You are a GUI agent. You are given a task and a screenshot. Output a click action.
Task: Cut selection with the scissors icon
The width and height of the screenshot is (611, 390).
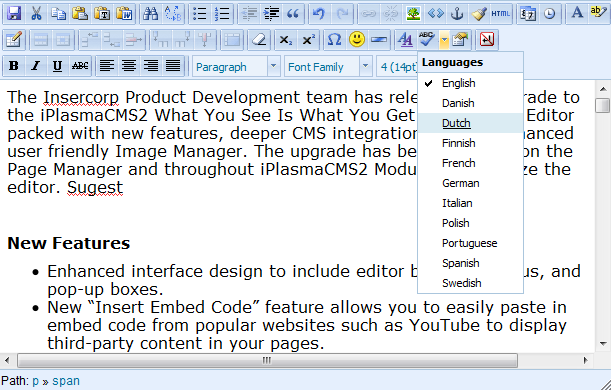click(36, 14)
